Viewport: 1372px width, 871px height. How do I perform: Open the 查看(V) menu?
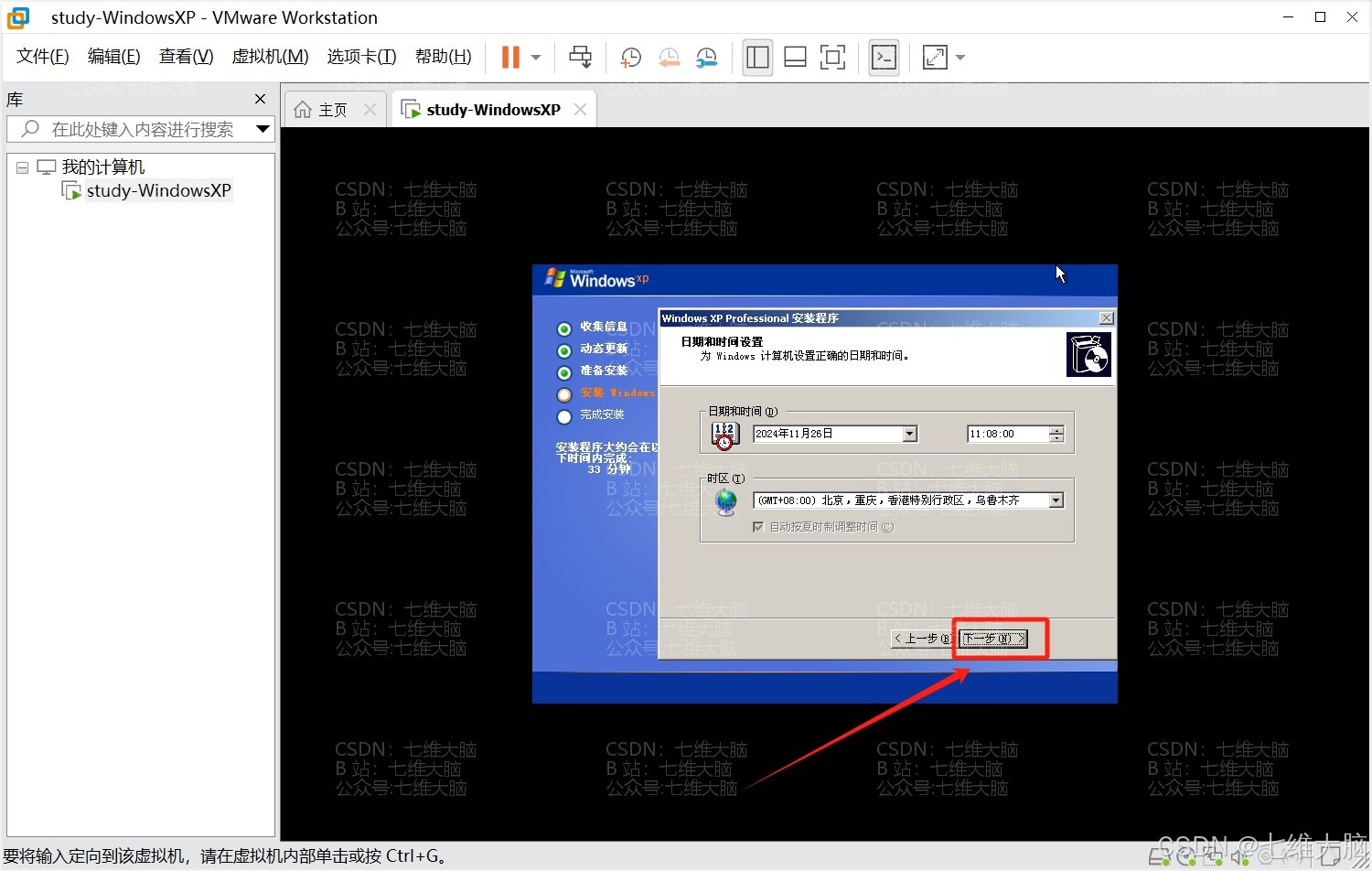[187, 57]
